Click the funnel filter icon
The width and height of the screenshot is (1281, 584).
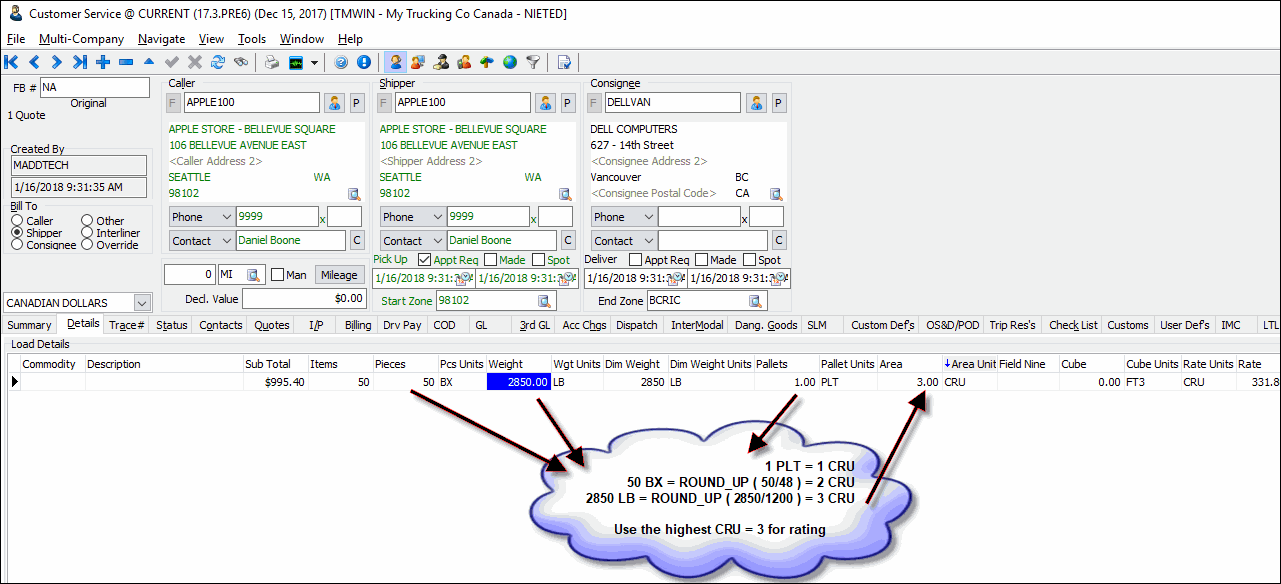[533, 62]
